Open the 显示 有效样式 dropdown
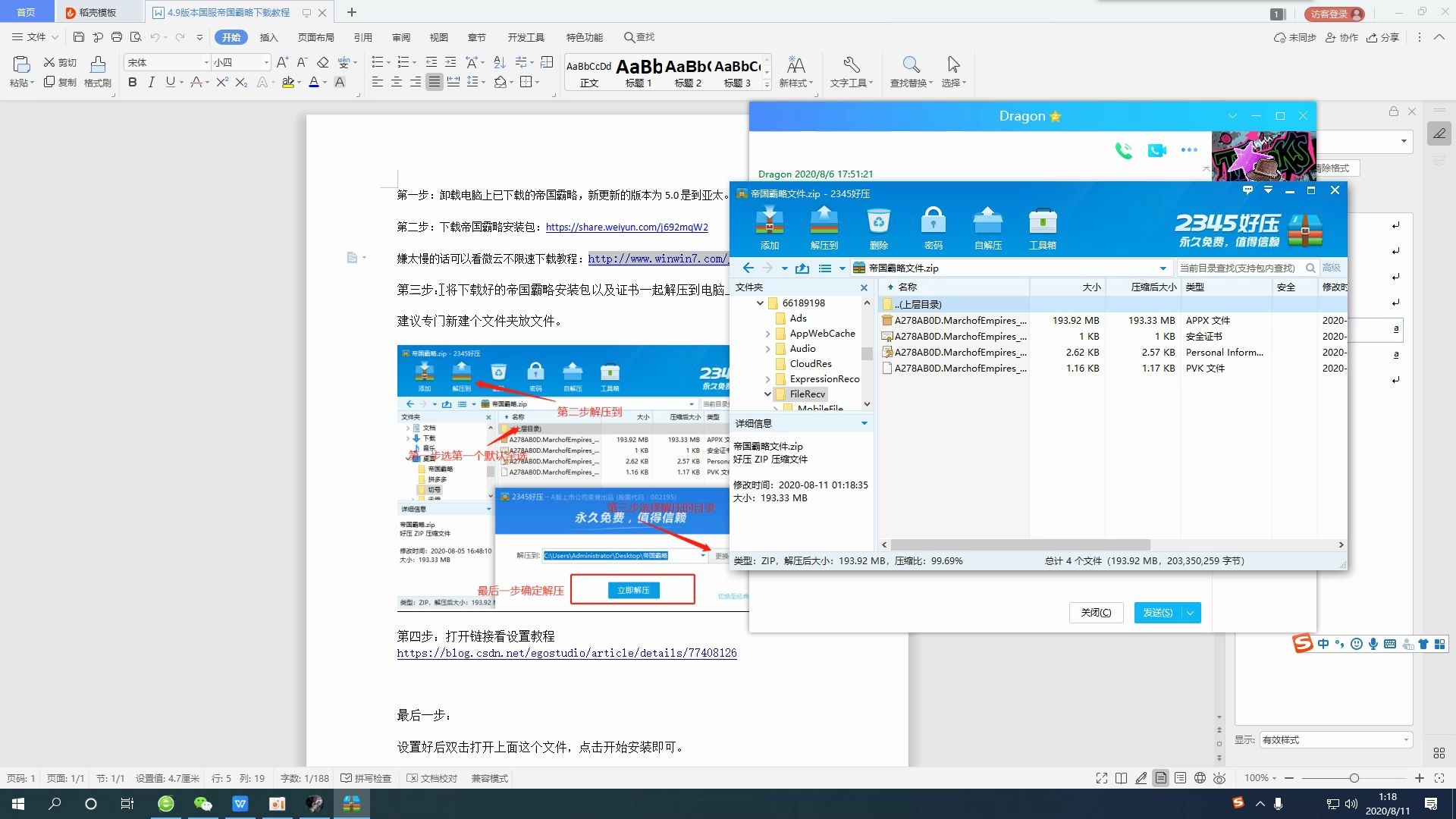Screen dimensions: 1456x819 (1335, 740)
